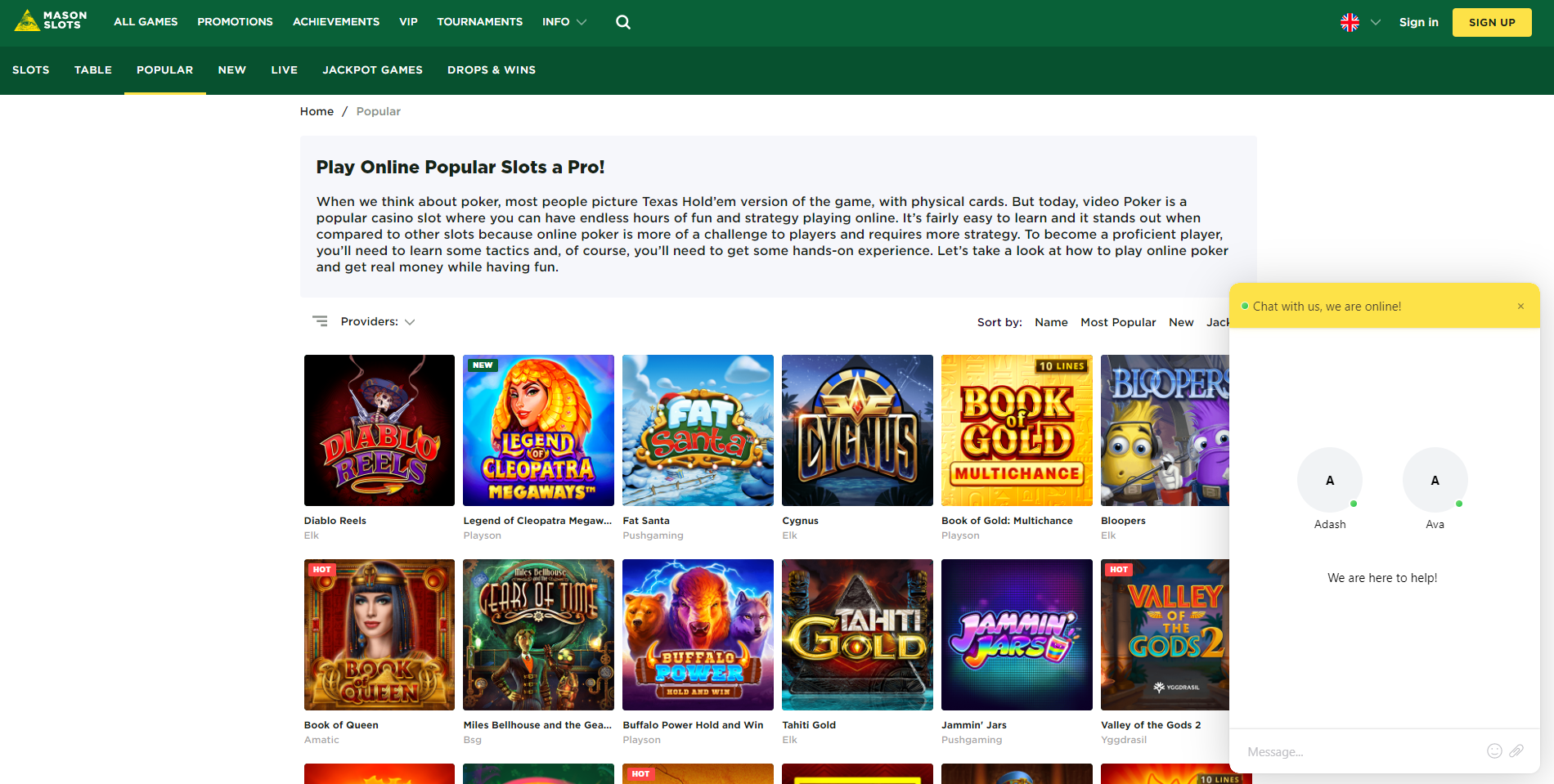This screenshot has height=784, width=1554.
Task: Open the Buffalo Power Hold and Win thumbnail
Action: click(x=698, y=634)
